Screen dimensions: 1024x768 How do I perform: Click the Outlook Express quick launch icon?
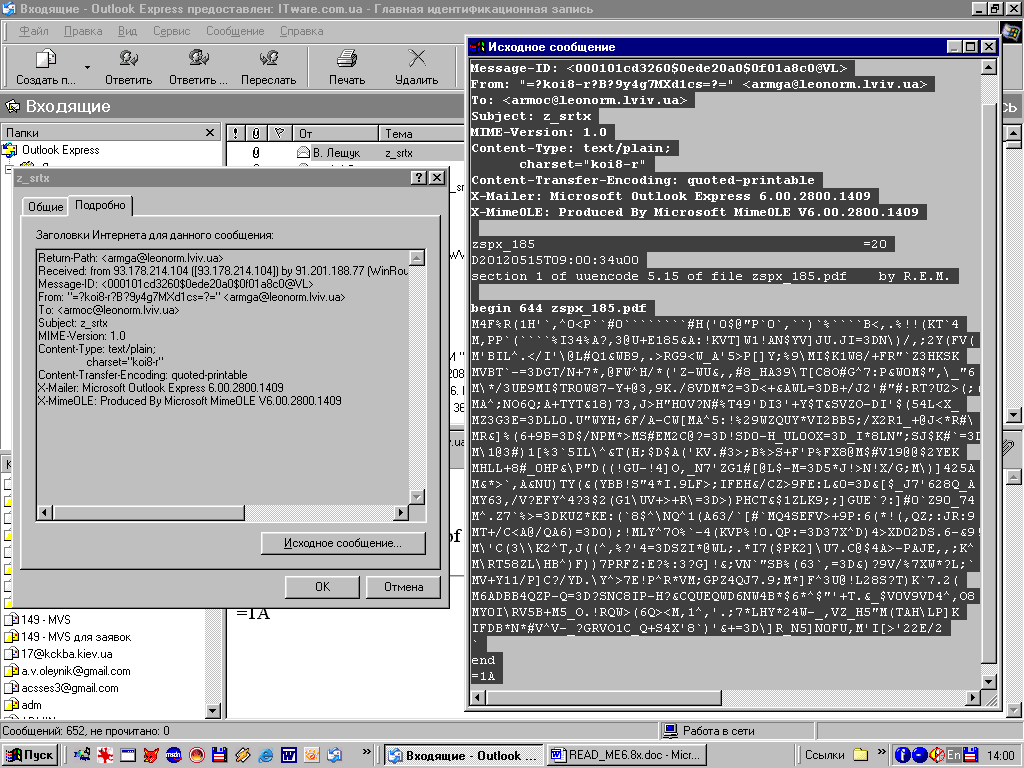coord(334,756)
